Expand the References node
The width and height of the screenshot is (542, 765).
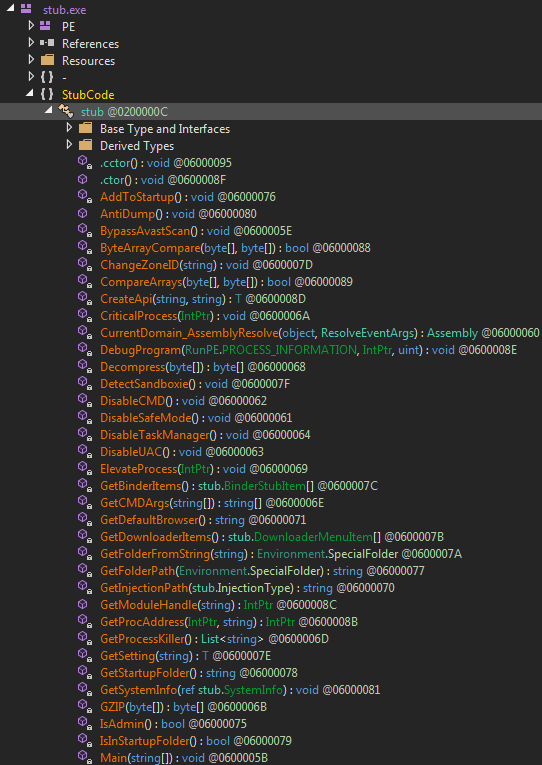click(31, 42)
